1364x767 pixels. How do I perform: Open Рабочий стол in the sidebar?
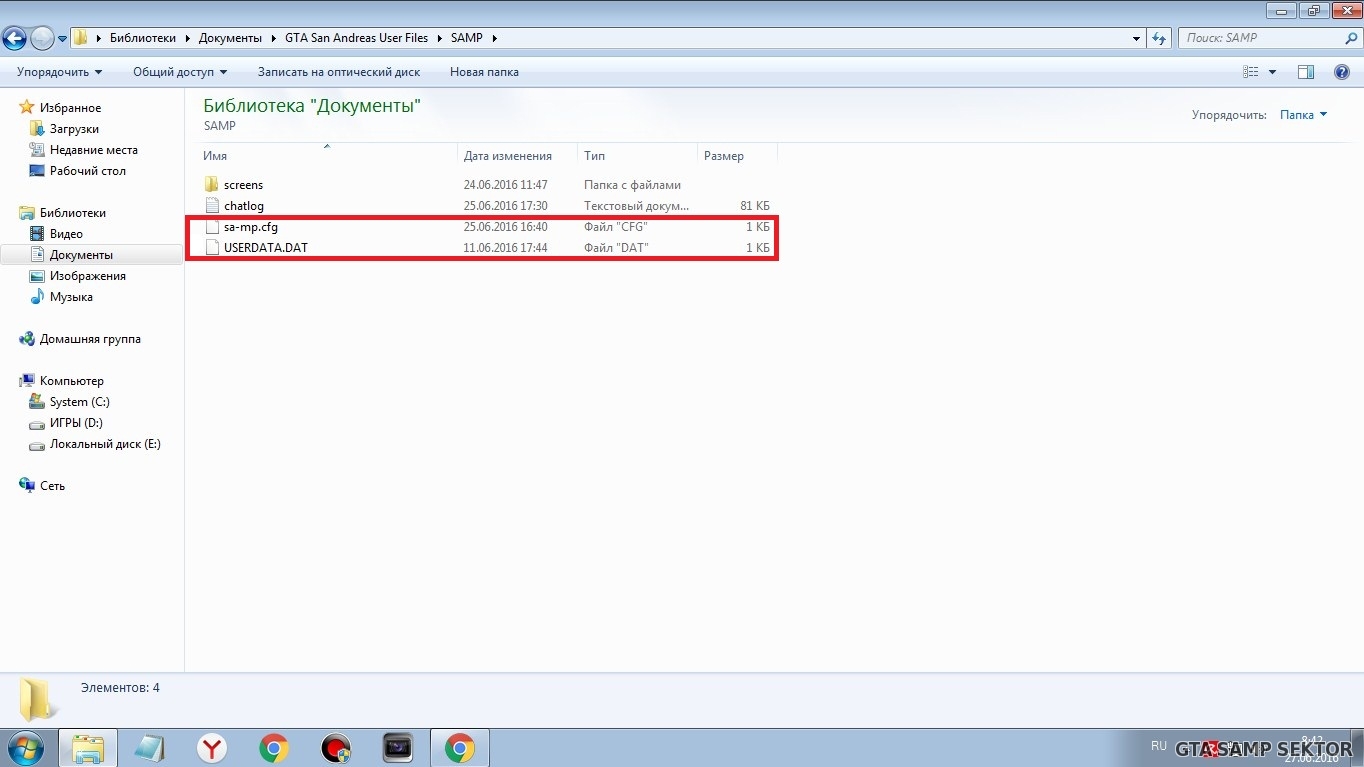pos(88,171)
